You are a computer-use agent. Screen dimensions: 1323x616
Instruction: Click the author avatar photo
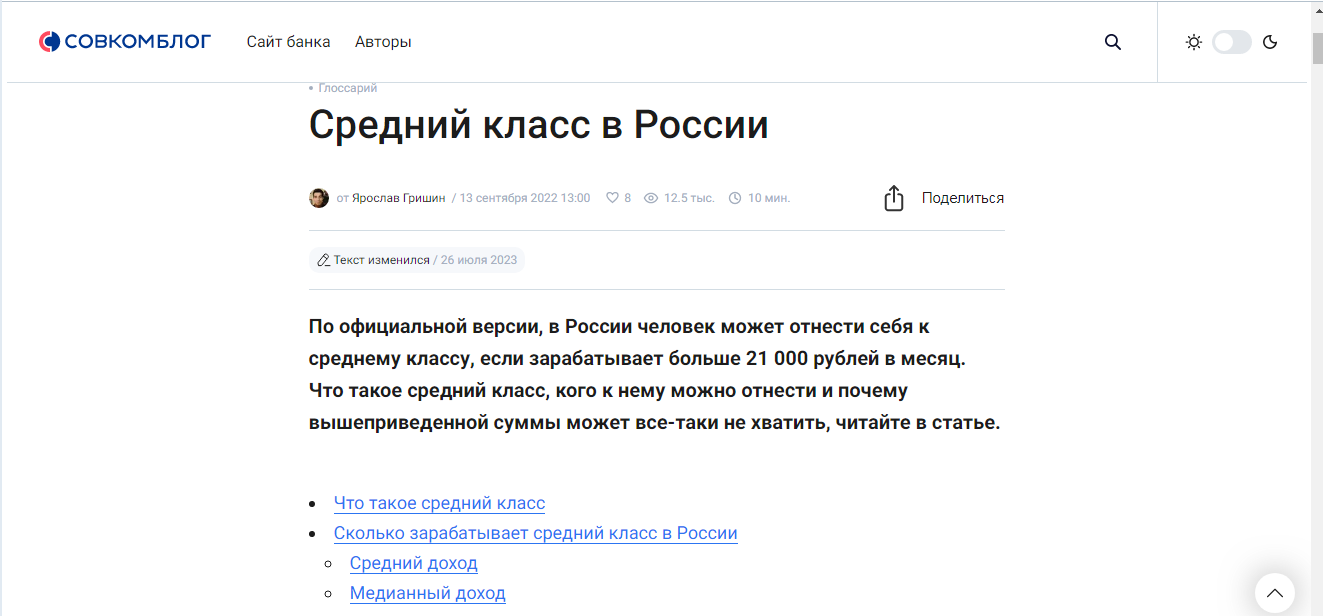pyautogui.click(x=319, y=198)
